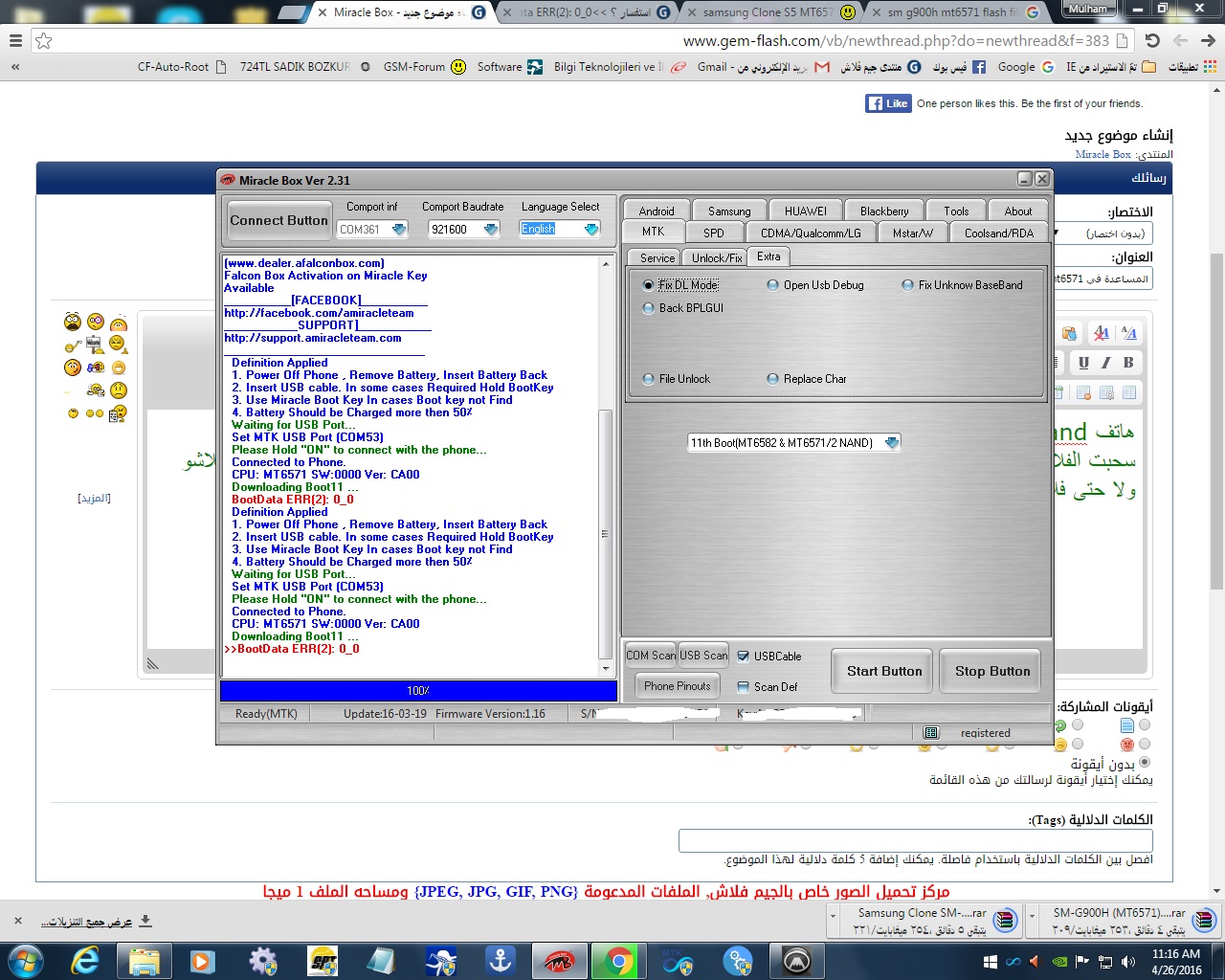Viewport: 1225px width, 980px height.
Task: Select the File Unlock option
Action: click(x=649, y=379)
